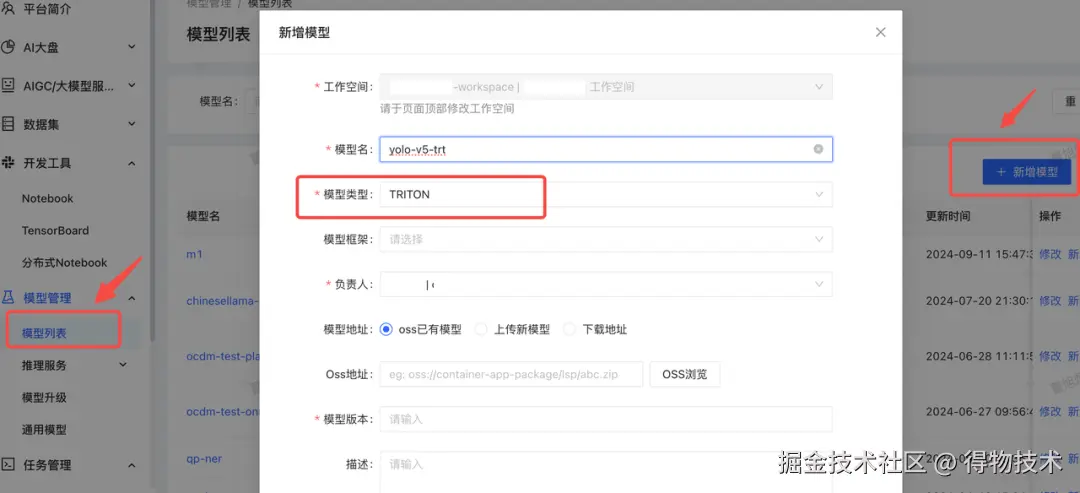Click the 模型管理 flask icon
The height and width of the screenshot is (493, 1080).
coord(8,297)
